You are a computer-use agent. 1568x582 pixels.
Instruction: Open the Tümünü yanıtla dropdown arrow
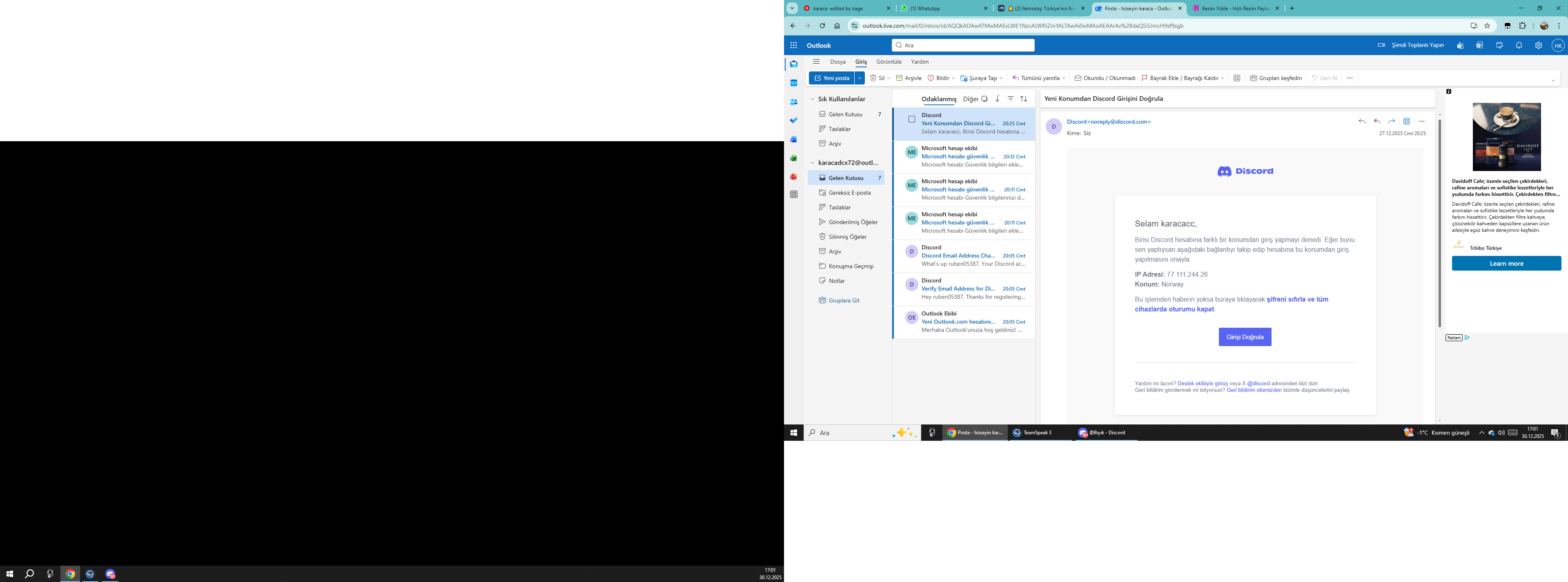pos(1063,78)
